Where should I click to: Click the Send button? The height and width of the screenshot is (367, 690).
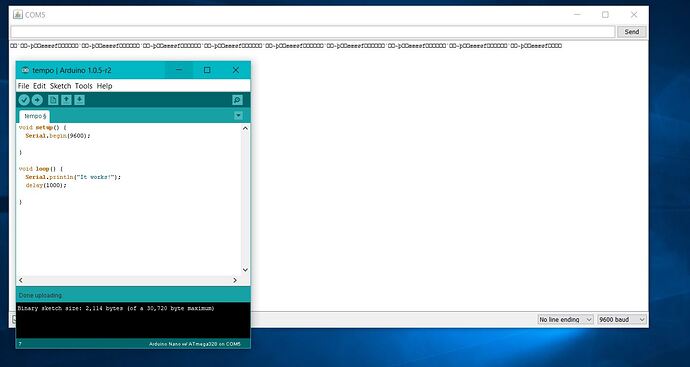(x=631, y=32)
